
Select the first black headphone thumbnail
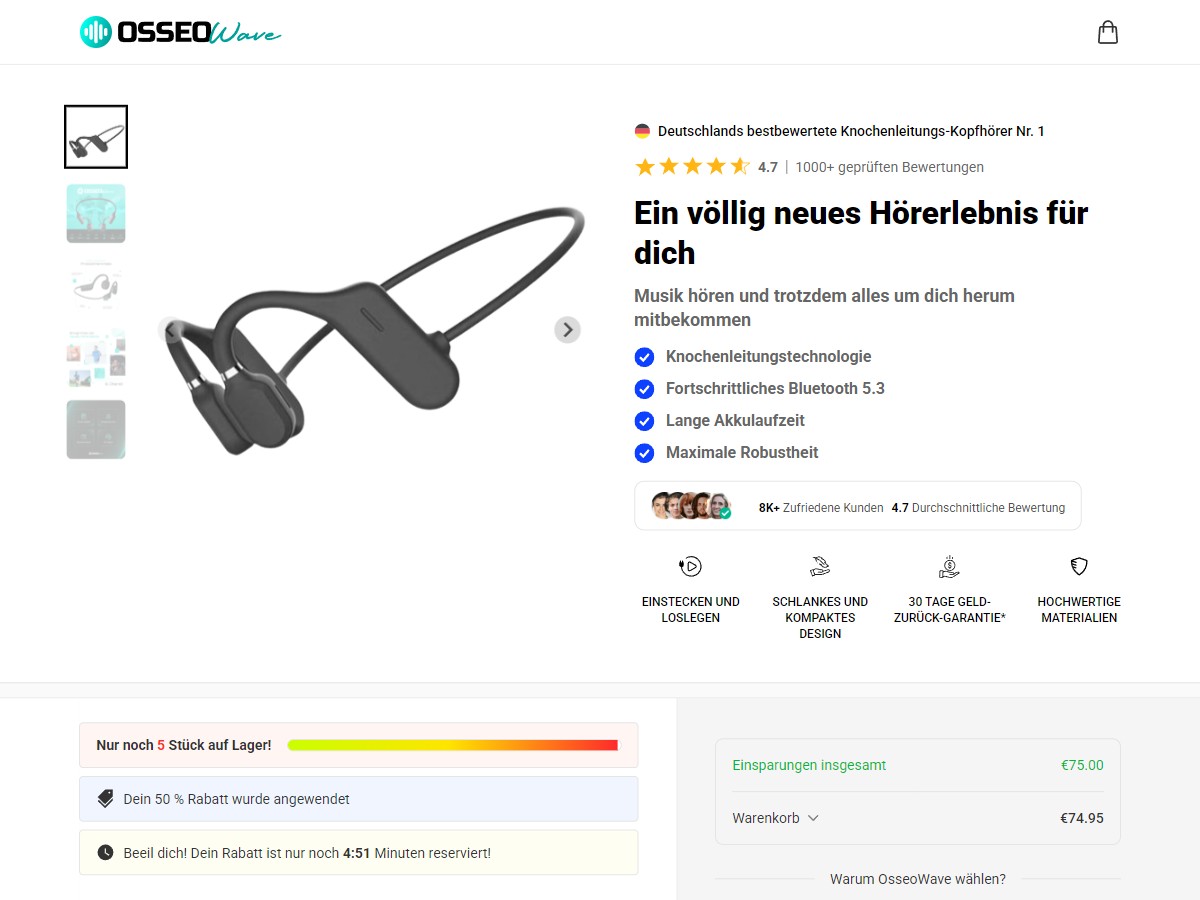pyautogui.click(x=96, y=137)
